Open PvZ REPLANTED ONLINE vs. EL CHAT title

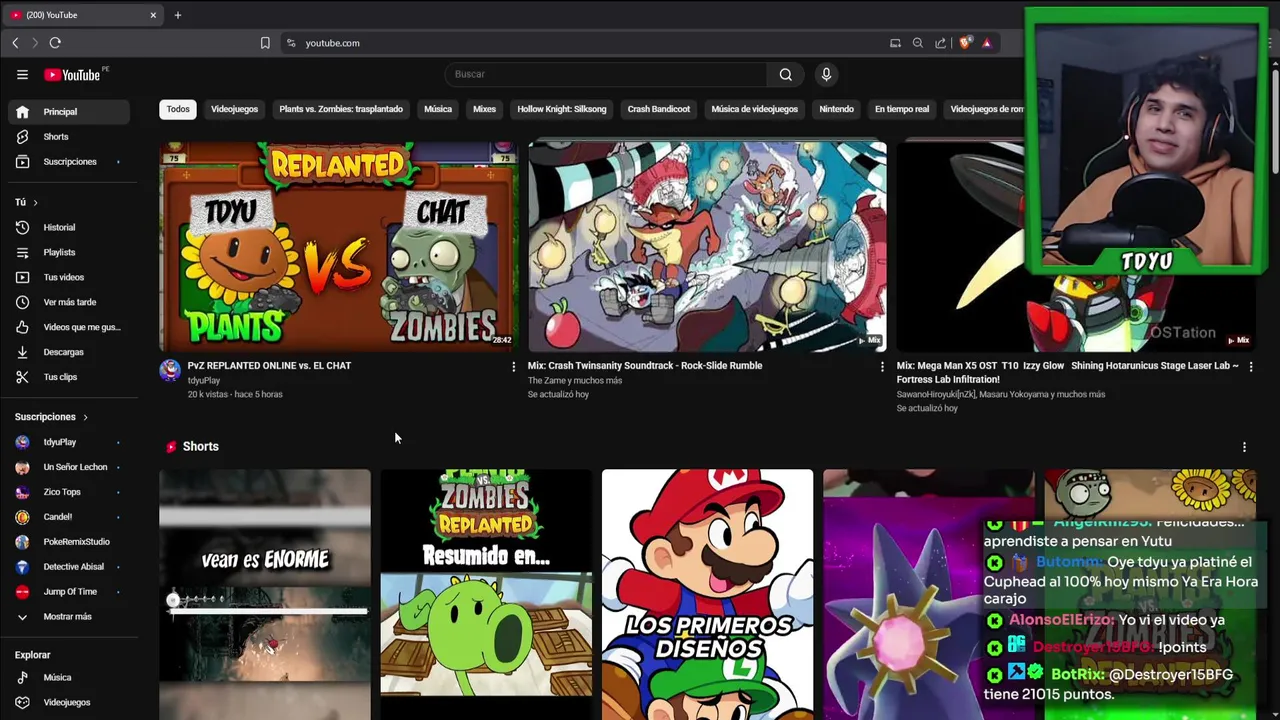(x=269, y=366)
